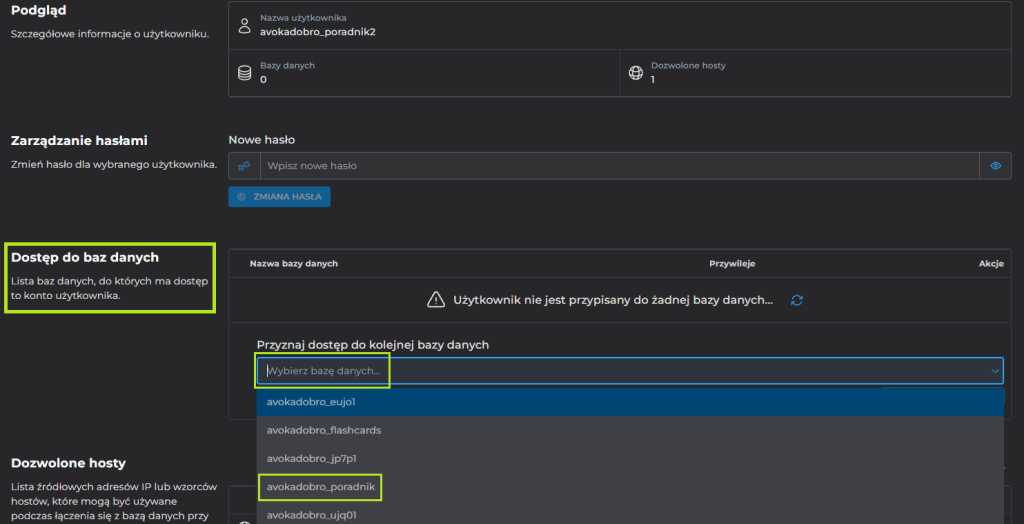Click the Przyznaj dostęp do kolejnej bazy danych label
This screenshot has width=1024, height=524.
click(x=373, y=345)
